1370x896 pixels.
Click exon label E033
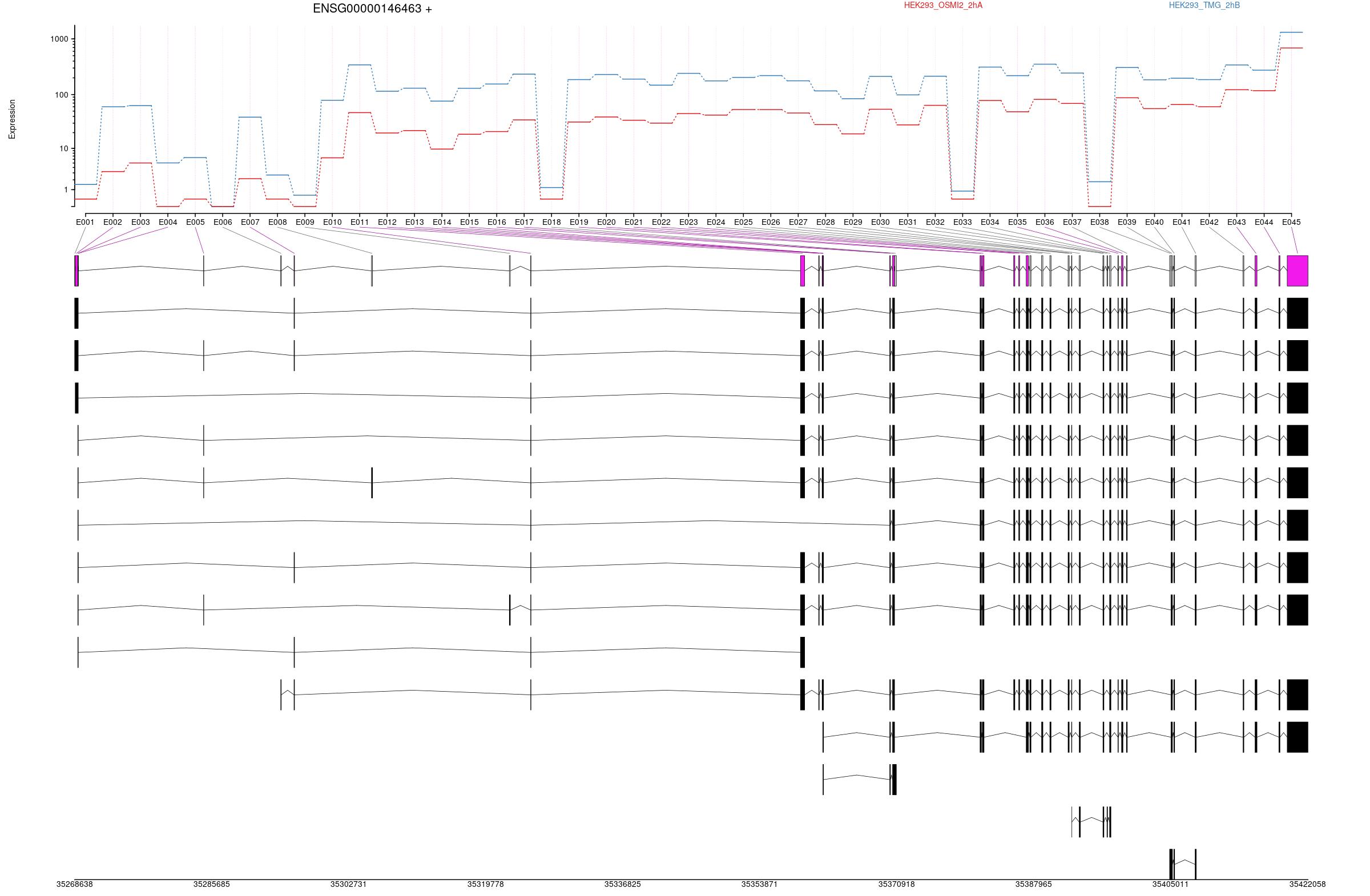(962, 222)
